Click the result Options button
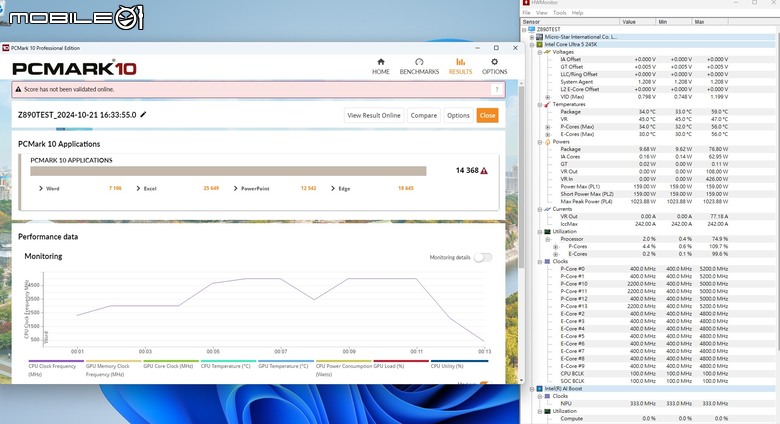 [x=458, y=115]
